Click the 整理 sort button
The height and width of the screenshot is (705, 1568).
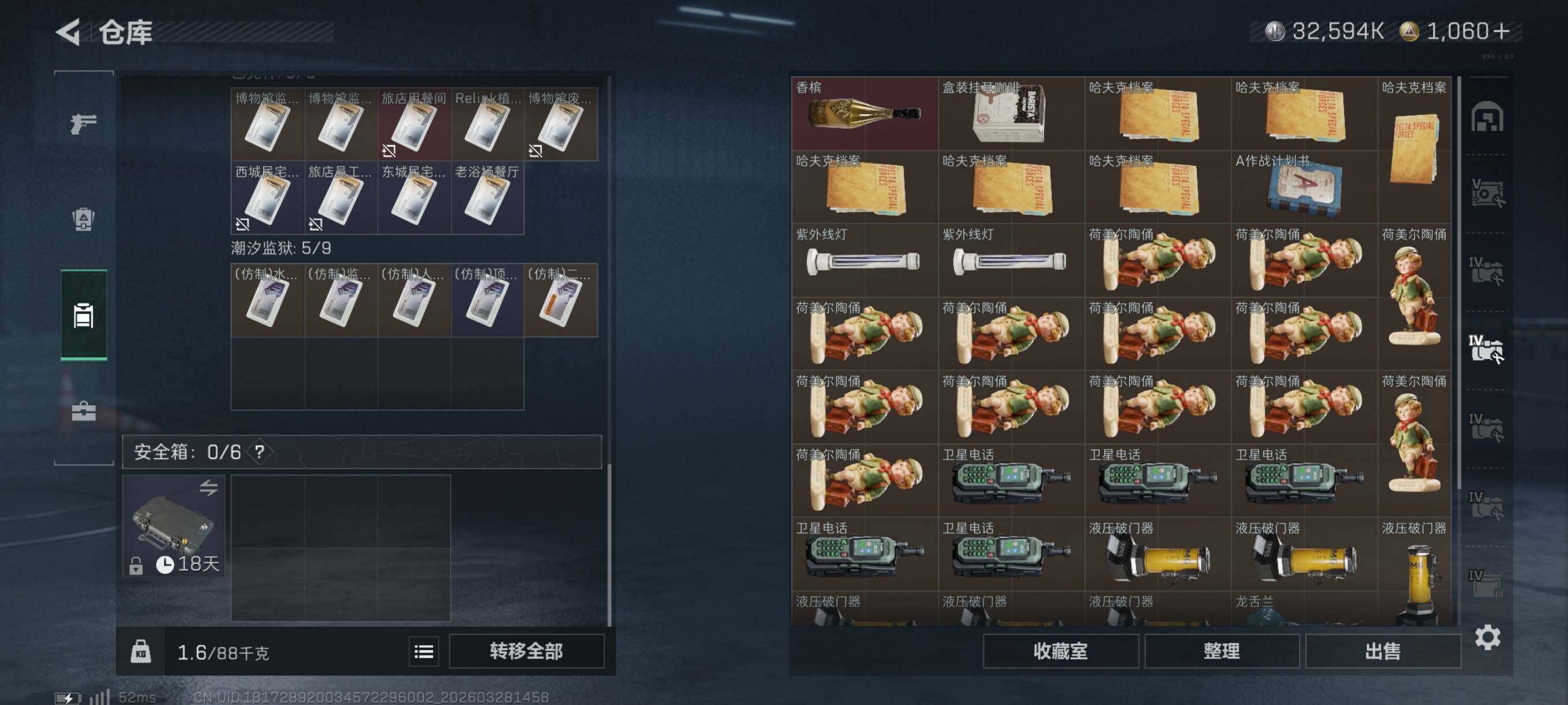tap(1222, 651)
